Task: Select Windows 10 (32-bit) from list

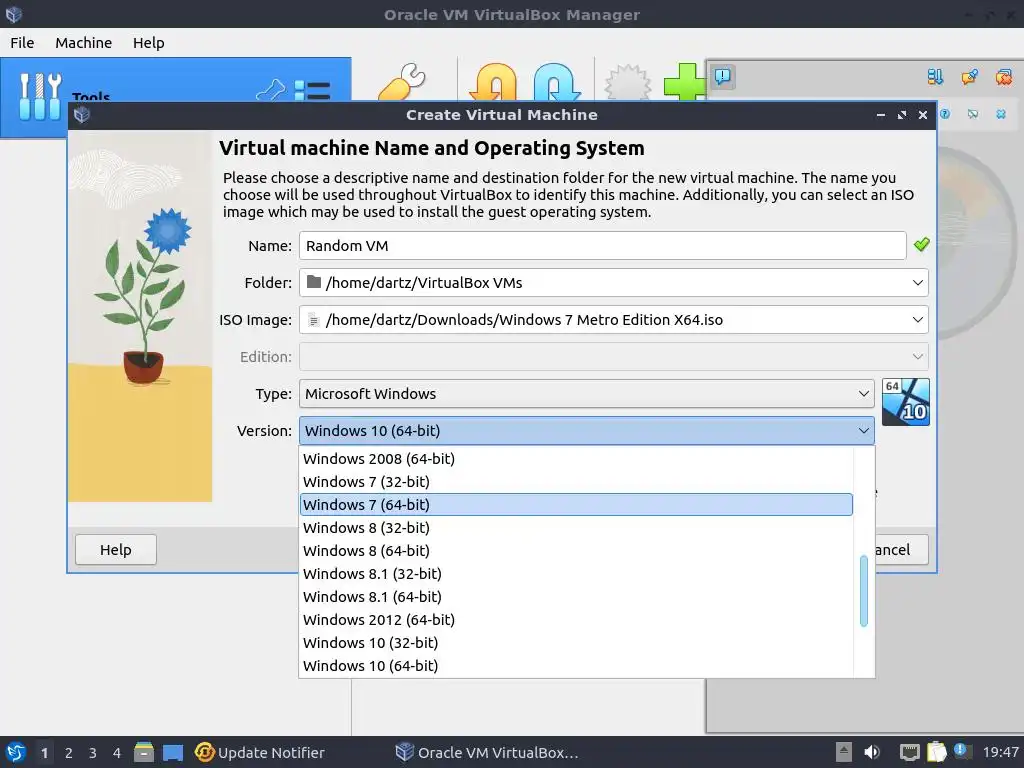Action: pyautogui.click(x=576, y=643)
